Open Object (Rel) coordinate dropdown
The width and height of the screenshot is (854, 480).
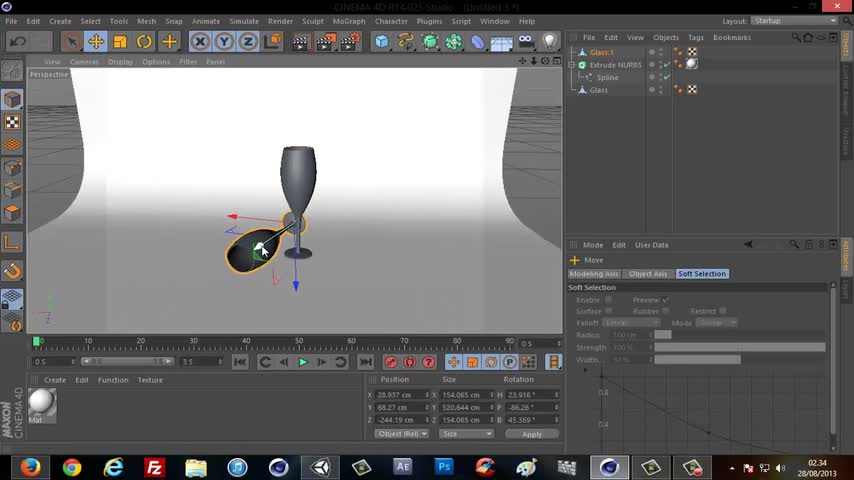(402, 434)
